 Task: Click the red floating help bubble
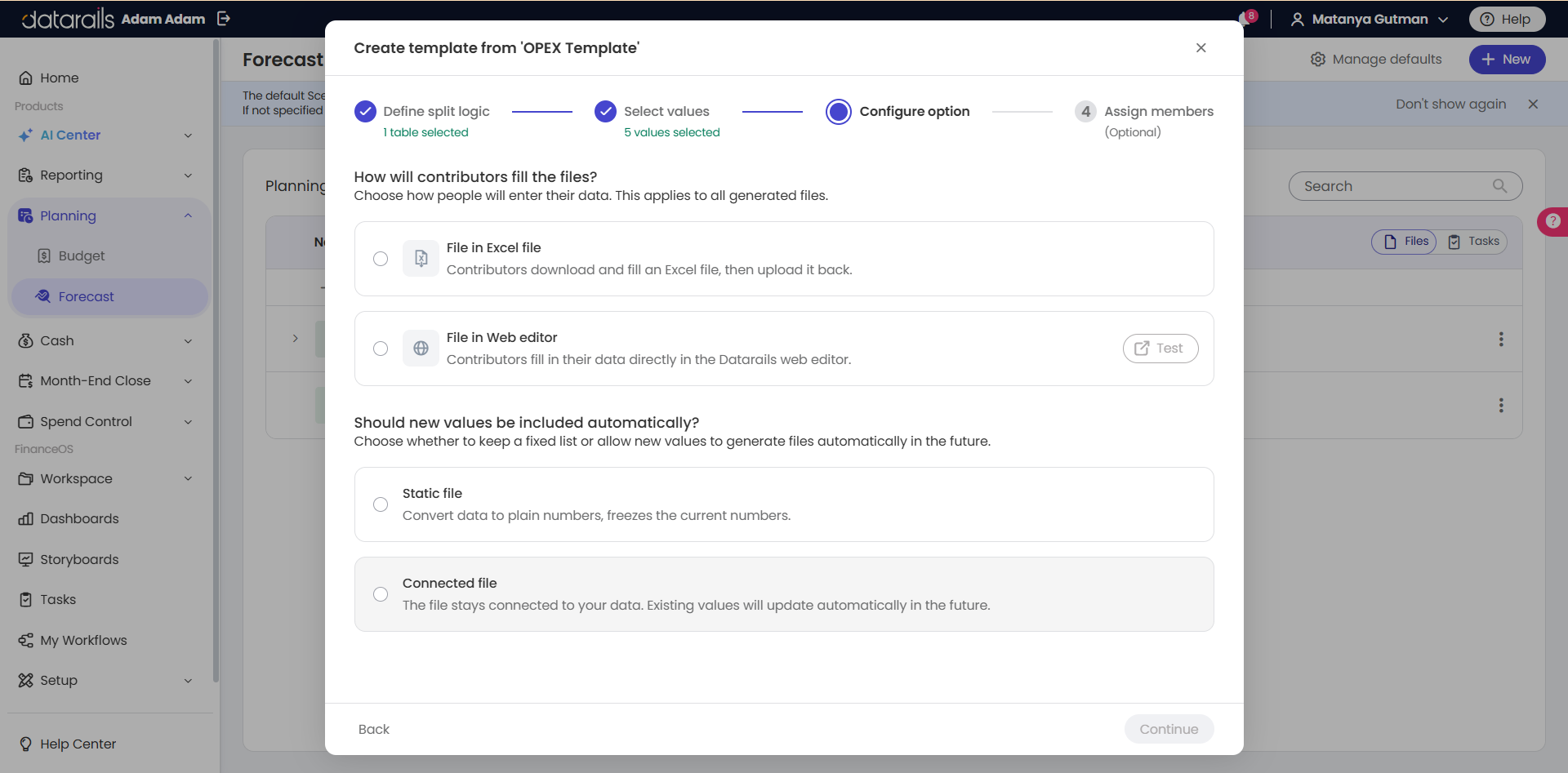point(1552,221)
